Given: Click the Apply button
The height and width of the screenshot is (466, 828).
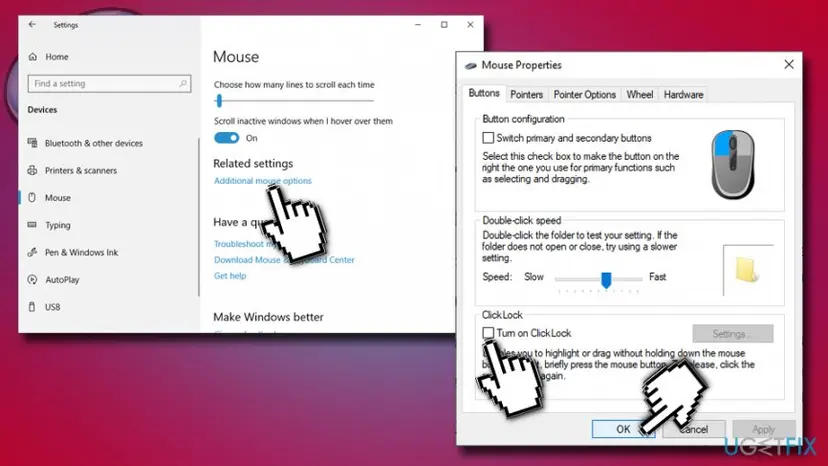Looking at the screenshot, I should 763,429.
